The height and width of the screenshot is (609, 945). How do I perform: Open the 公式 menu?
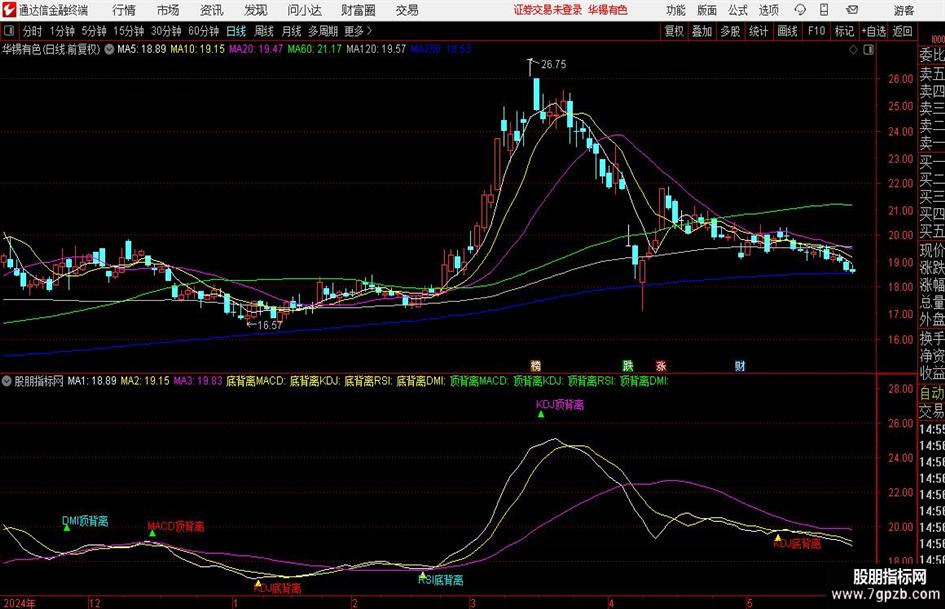click(x=738, y=10)
